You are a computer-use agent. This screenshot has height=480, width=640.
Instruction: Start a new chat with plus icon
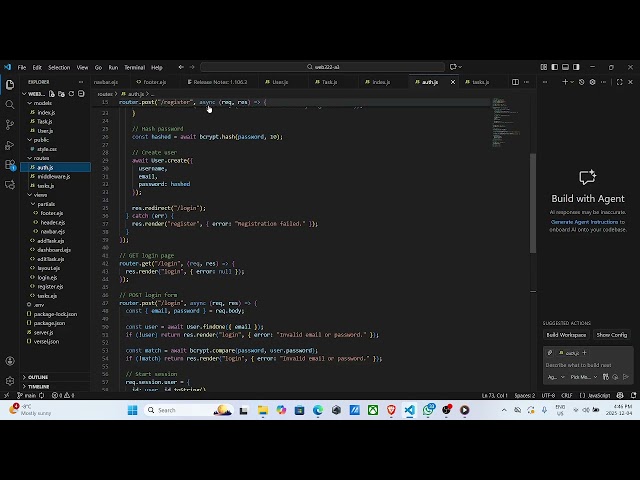pyautogui.click(x=565, y=82)
